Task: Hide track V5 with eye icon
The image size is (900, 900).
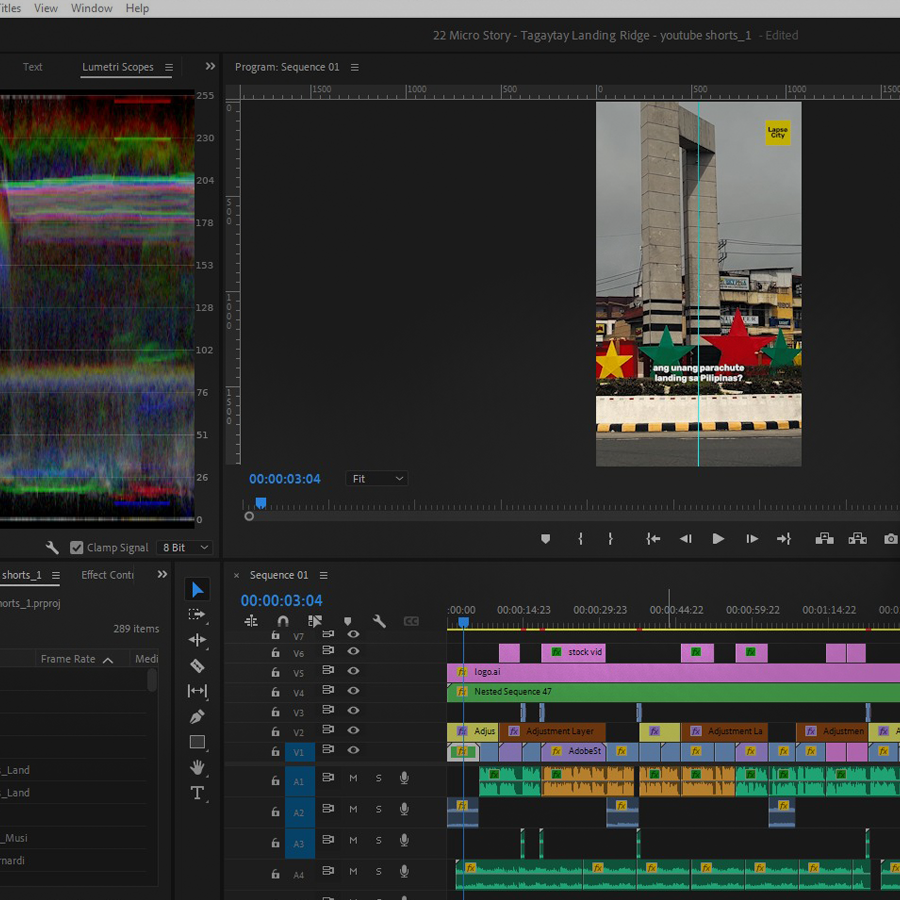Action: coord(353,671)
